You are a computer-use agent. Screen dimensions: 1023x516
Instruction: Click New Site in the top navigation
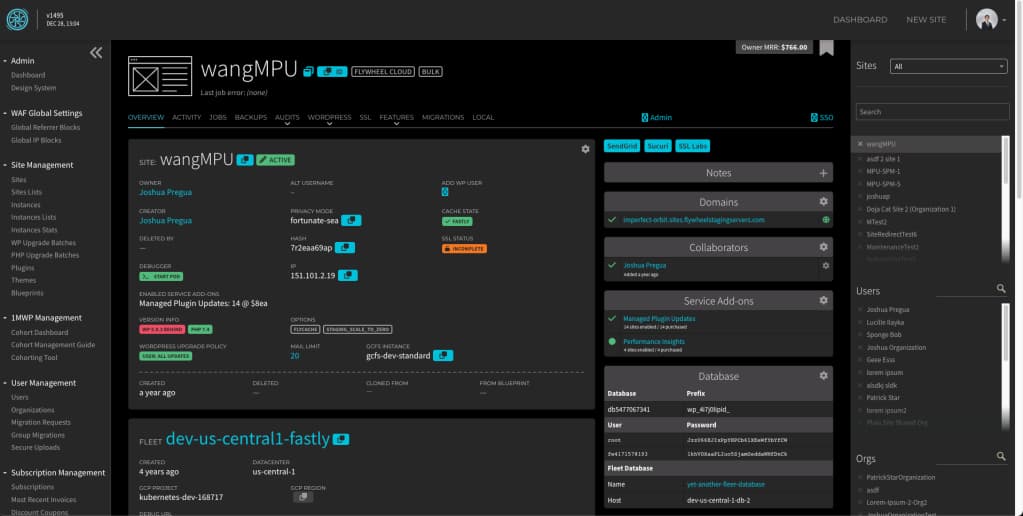coord(926,20)
